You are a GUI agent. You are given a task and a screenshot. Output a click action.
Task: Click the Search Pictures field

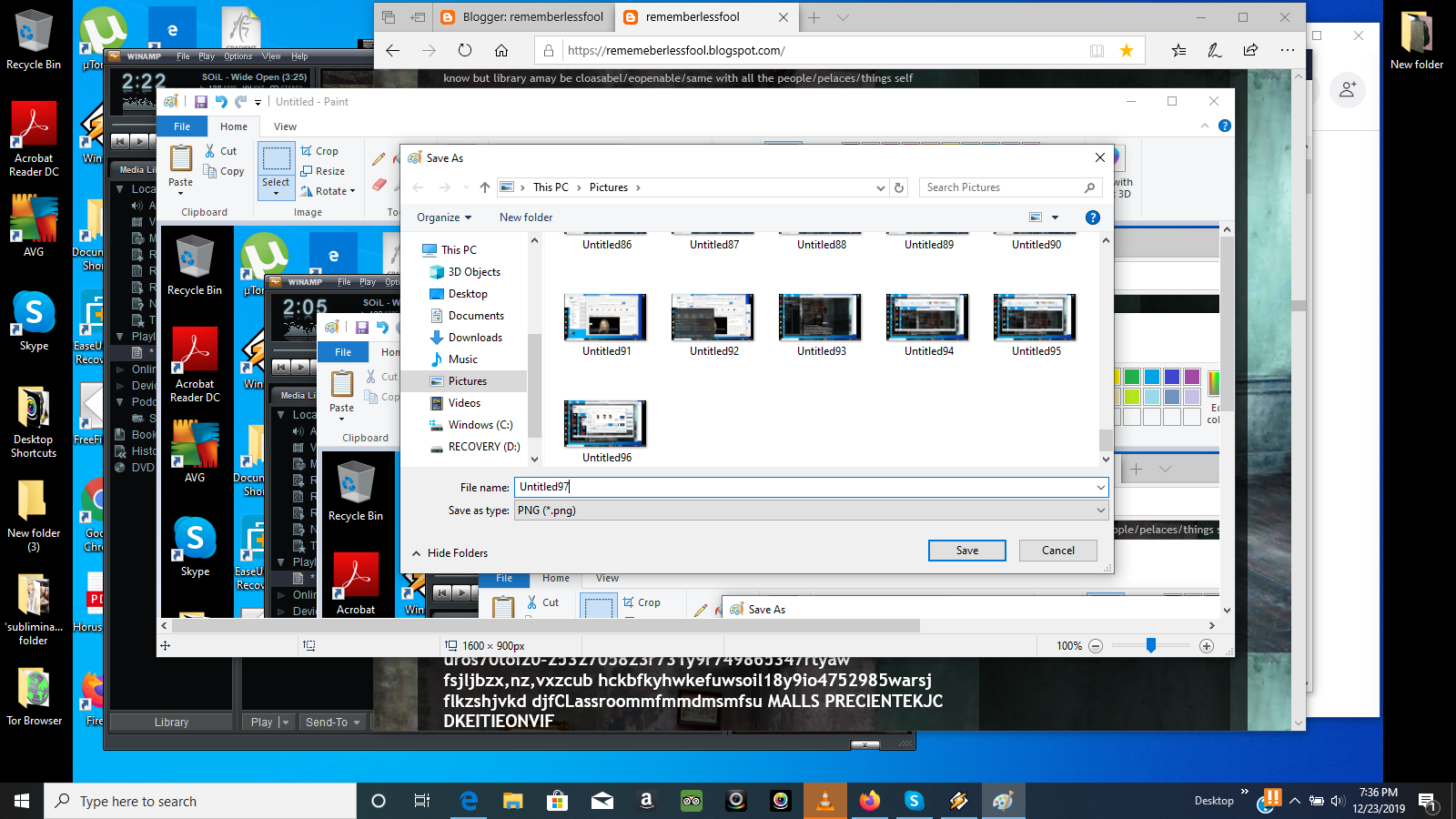pyautogui.click(x=1010, y=187)
